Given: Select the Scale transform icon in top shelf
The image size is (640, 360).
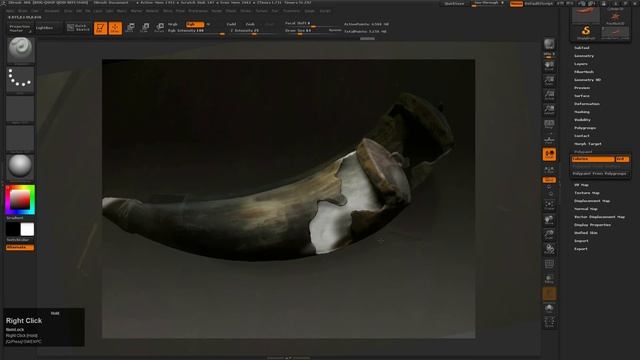Looking at the screenshot, I should pos(145,28).
